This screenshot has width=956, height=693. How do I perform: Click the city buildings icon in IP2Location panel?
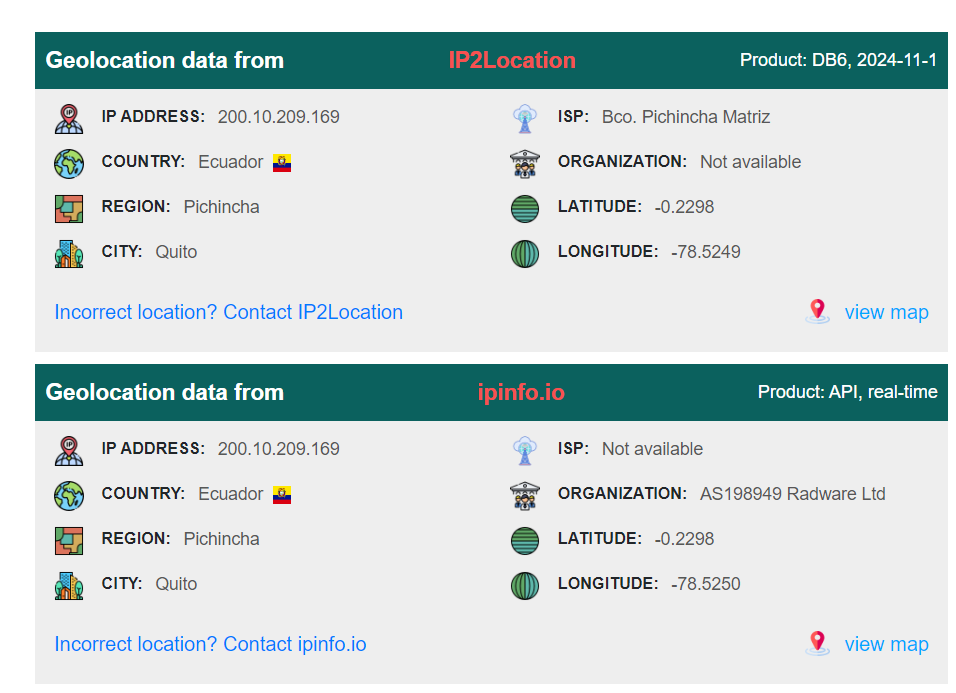point(69,254)
